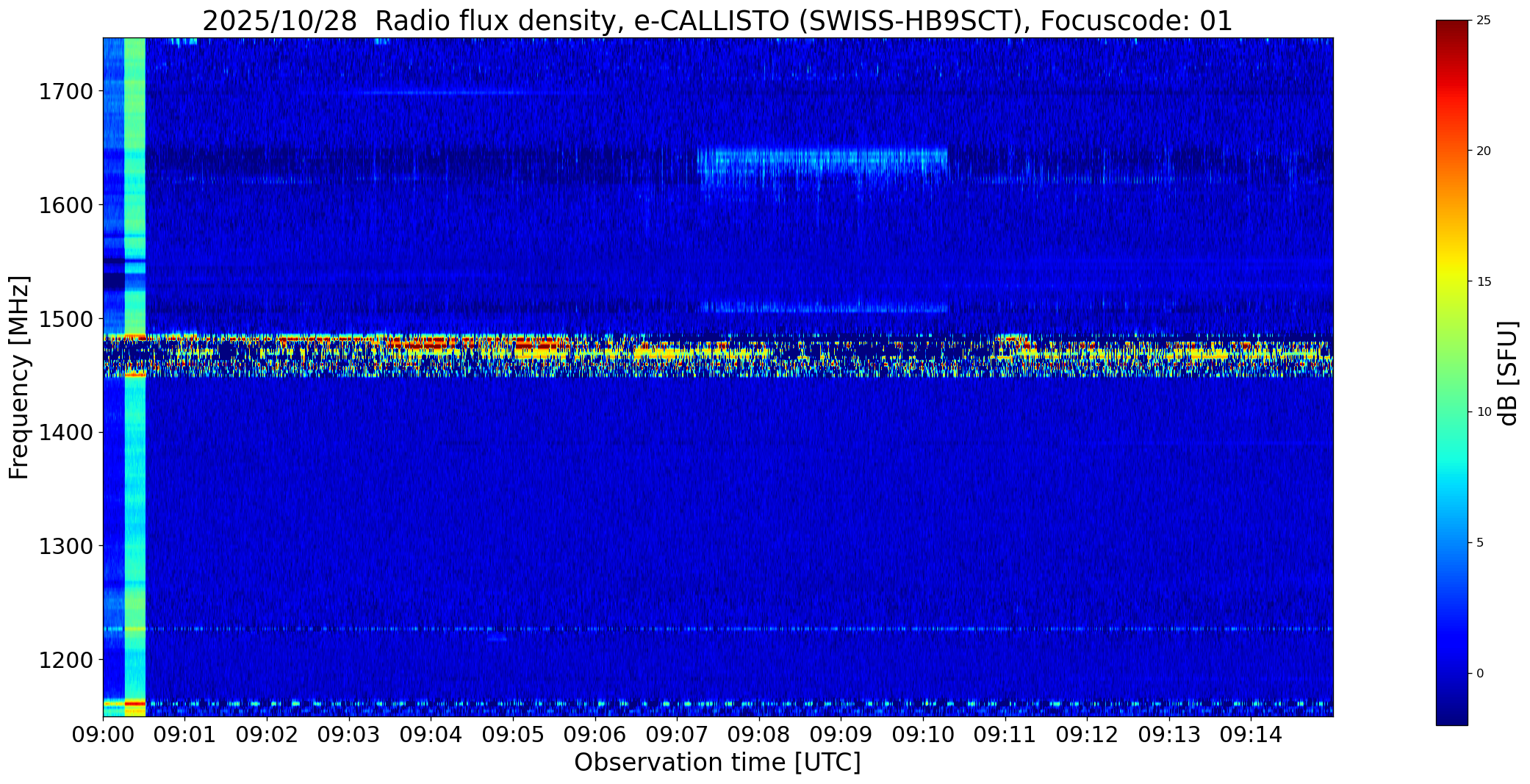Click the 09:12 time tick label
This screenshot has height=784, width=1530.
coord(1088,734)
